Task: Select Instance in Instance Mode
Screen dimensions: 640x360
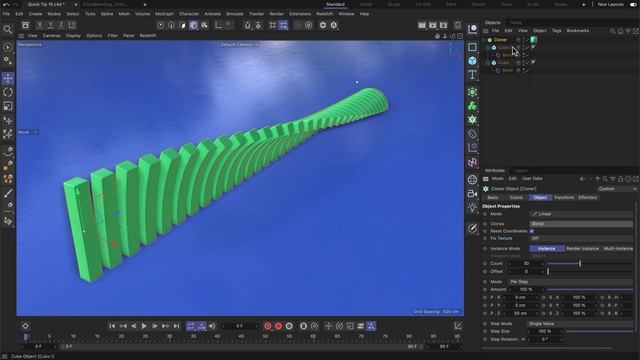Action: pos(547,249)
